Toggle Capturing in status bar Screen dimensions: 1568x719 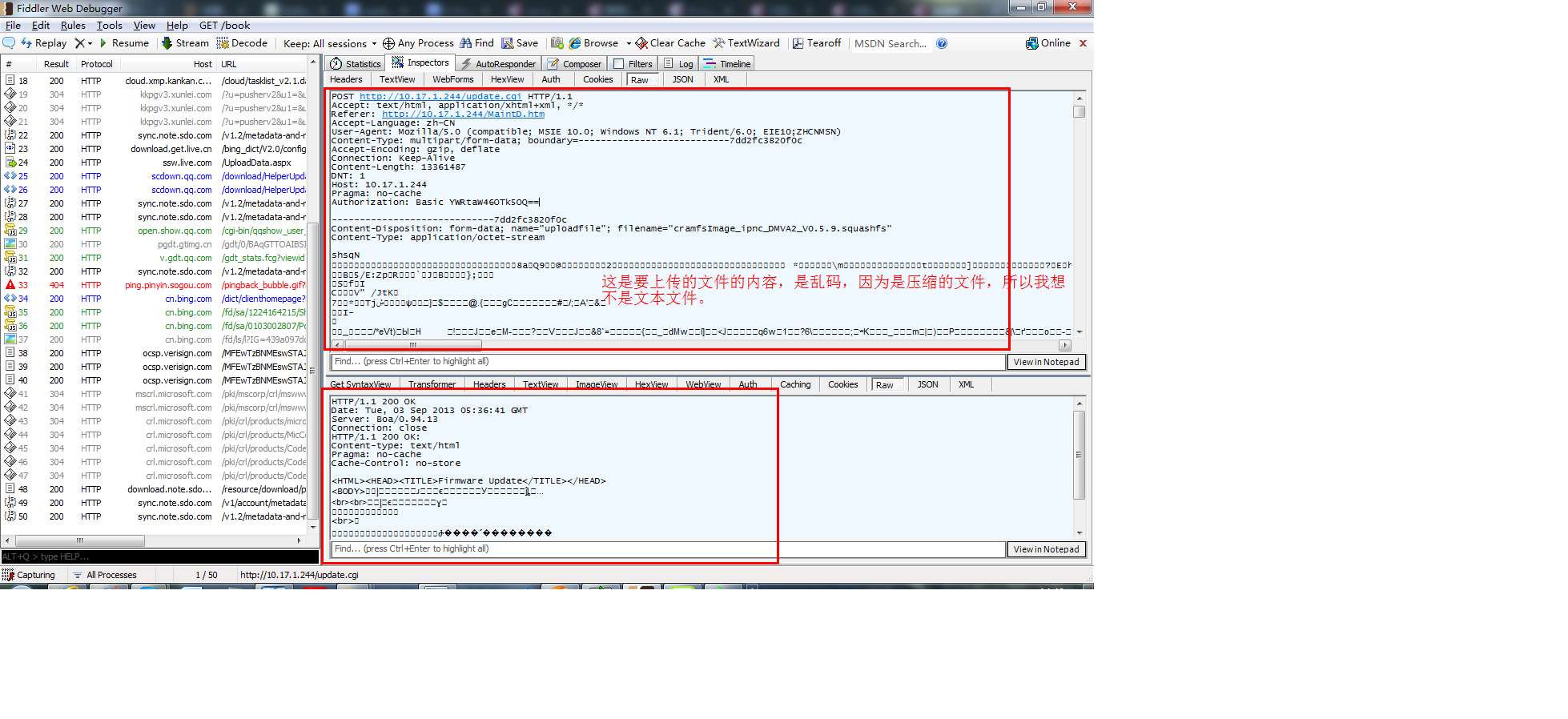(29, 575)
